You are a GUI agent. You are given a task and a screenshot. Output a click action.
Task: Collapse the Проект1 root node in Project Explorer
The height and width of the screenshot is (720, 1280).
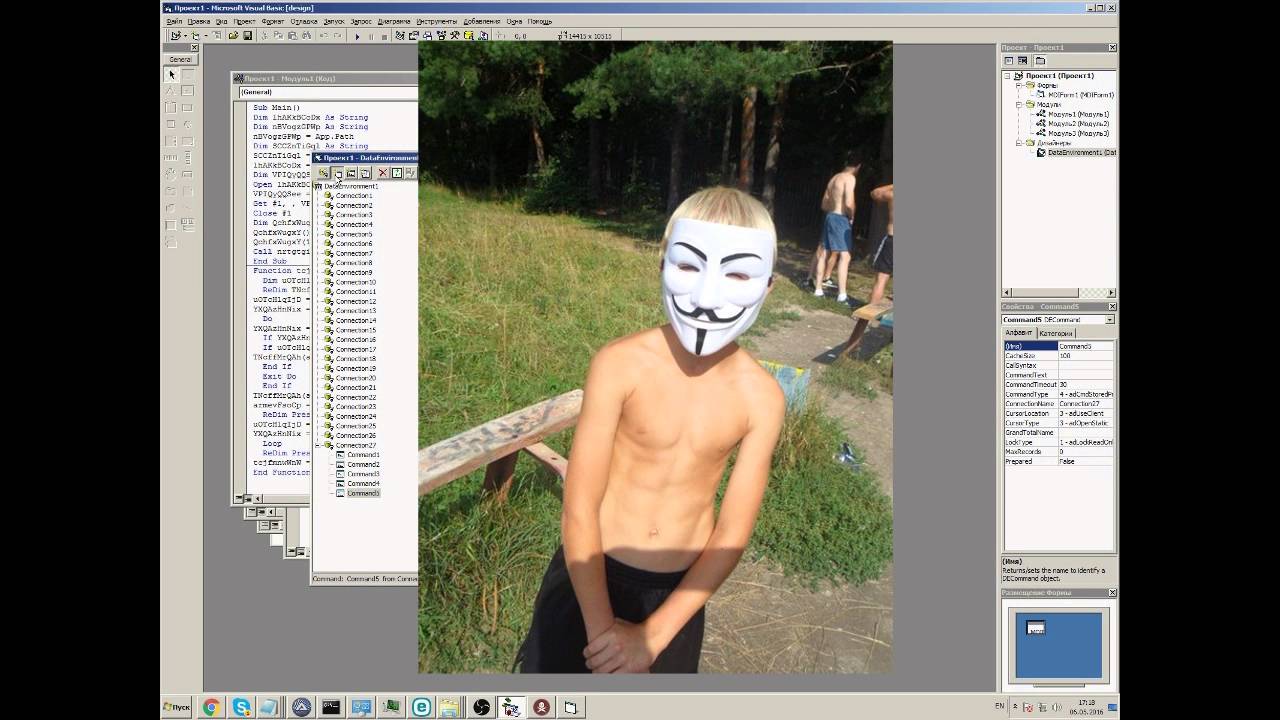pyautogui.click(x=1008, y=75)
